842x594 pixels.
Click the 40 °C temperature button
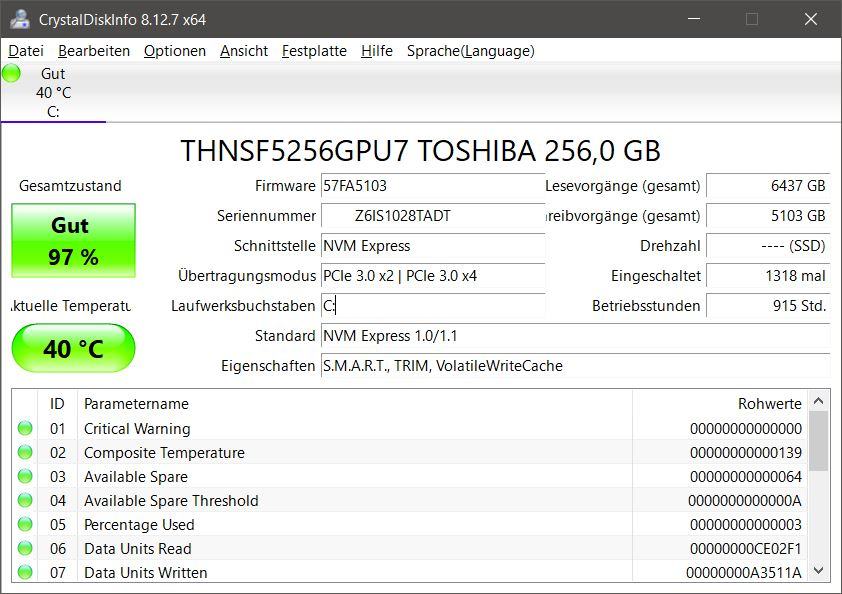point(74,348)
